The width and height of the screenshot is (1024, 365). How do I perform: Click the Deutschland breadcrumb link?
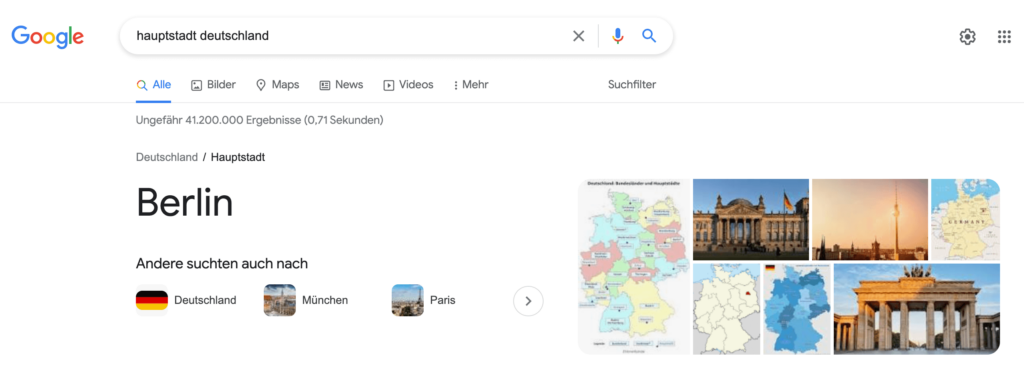167,157
